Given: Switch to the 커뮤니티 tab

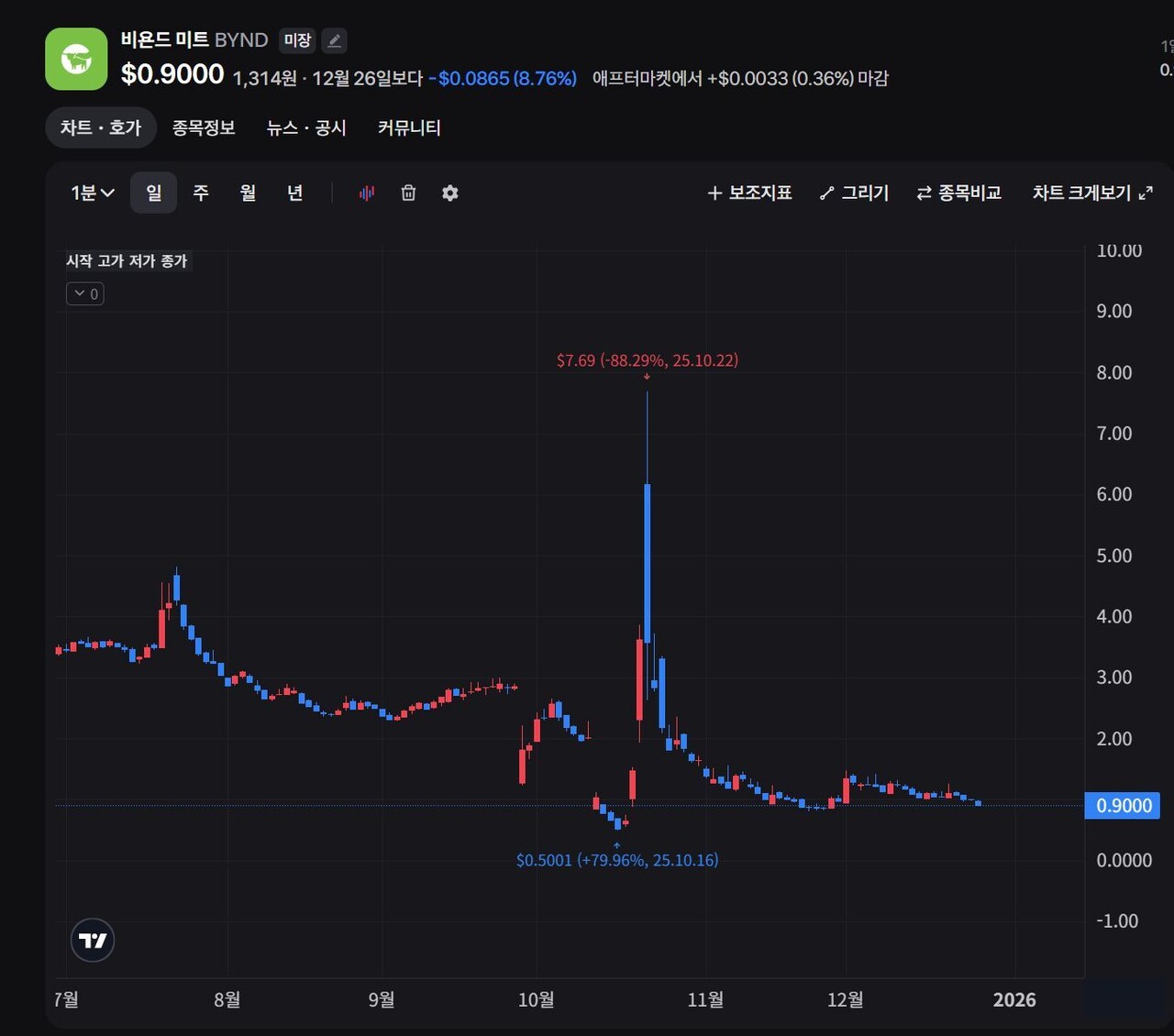Looking at the screenshot, I should click(409, 127).
